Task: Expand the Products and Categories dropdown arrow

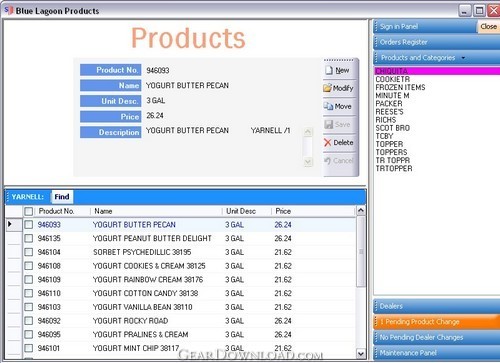Action: tap(463, 58)
